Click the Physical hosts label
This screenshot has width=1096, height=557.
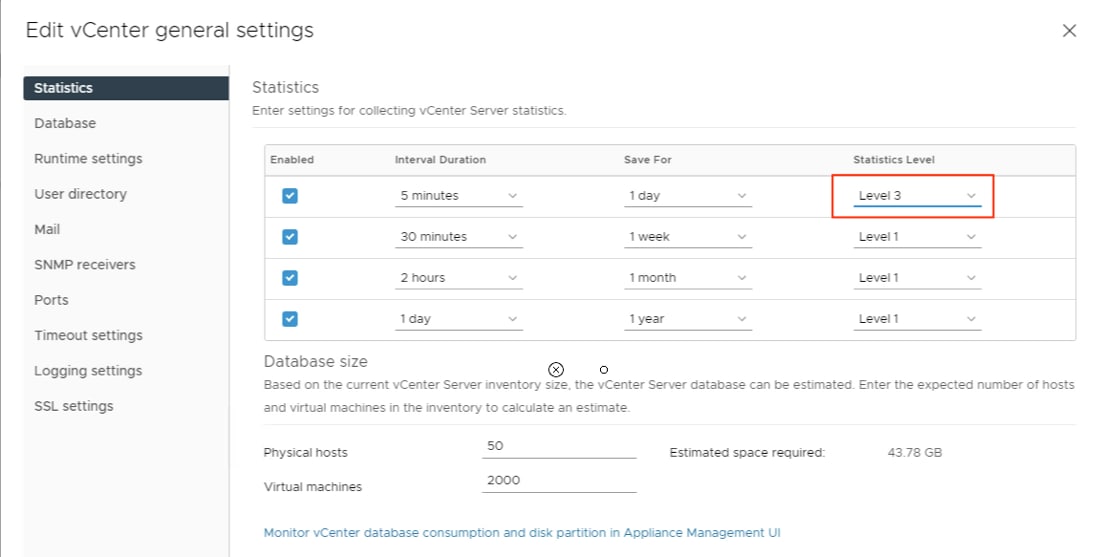click(x=305, y=452)
